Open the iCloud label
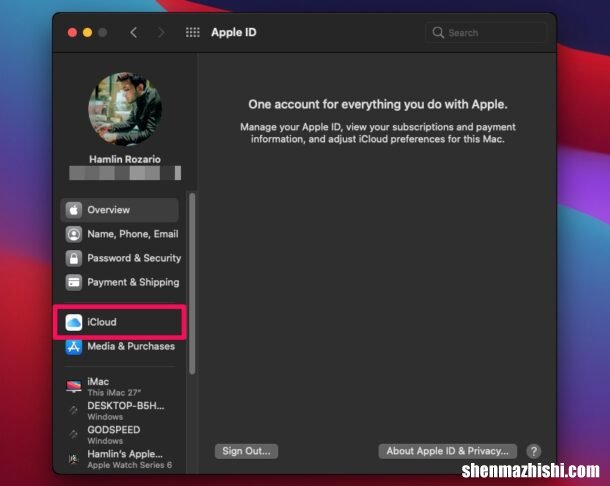 [102, 322]
